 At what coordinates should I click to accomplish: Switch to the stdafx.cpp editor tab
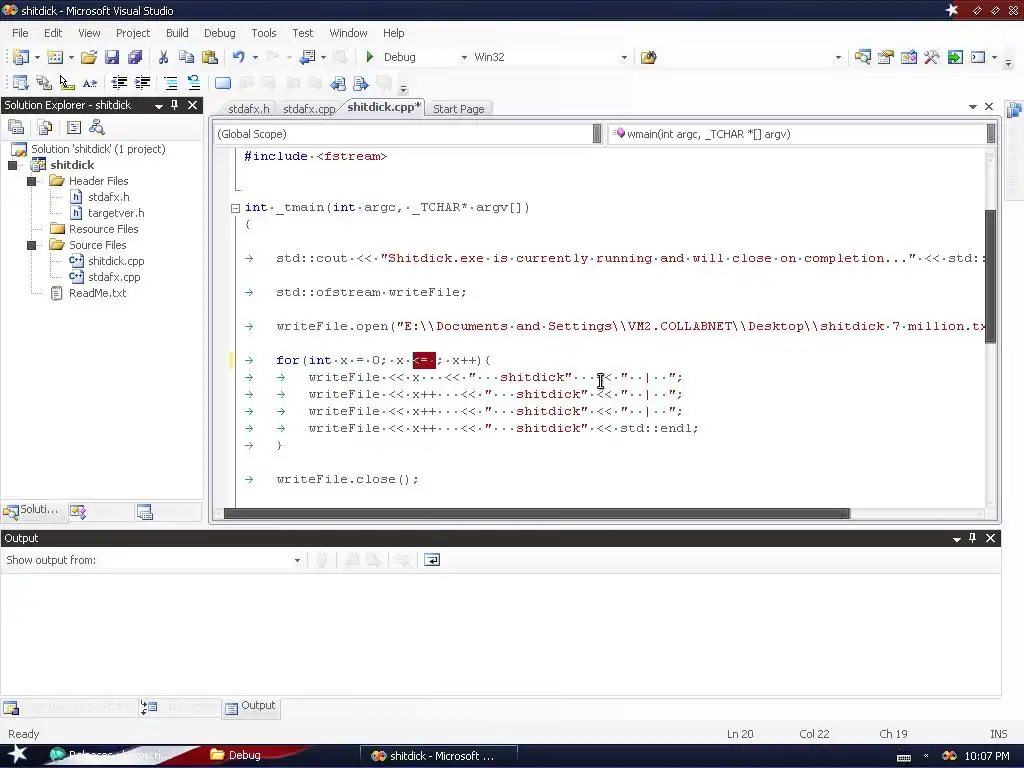pyautogui.click(x=309, y=109)
